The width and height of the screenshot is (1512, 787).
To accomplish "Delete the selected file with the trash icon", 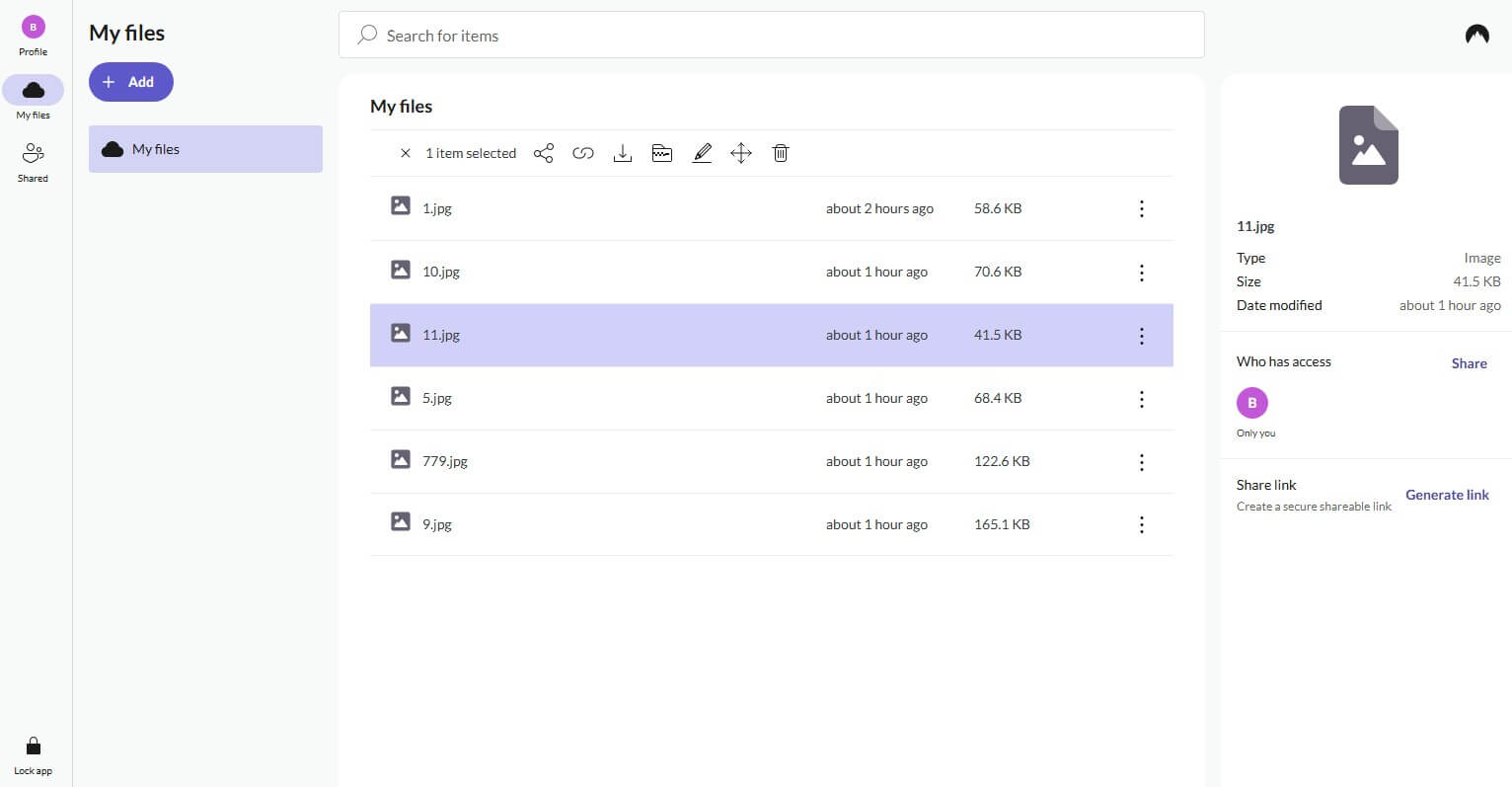I will pyautogui.click(x=781, y=153).
